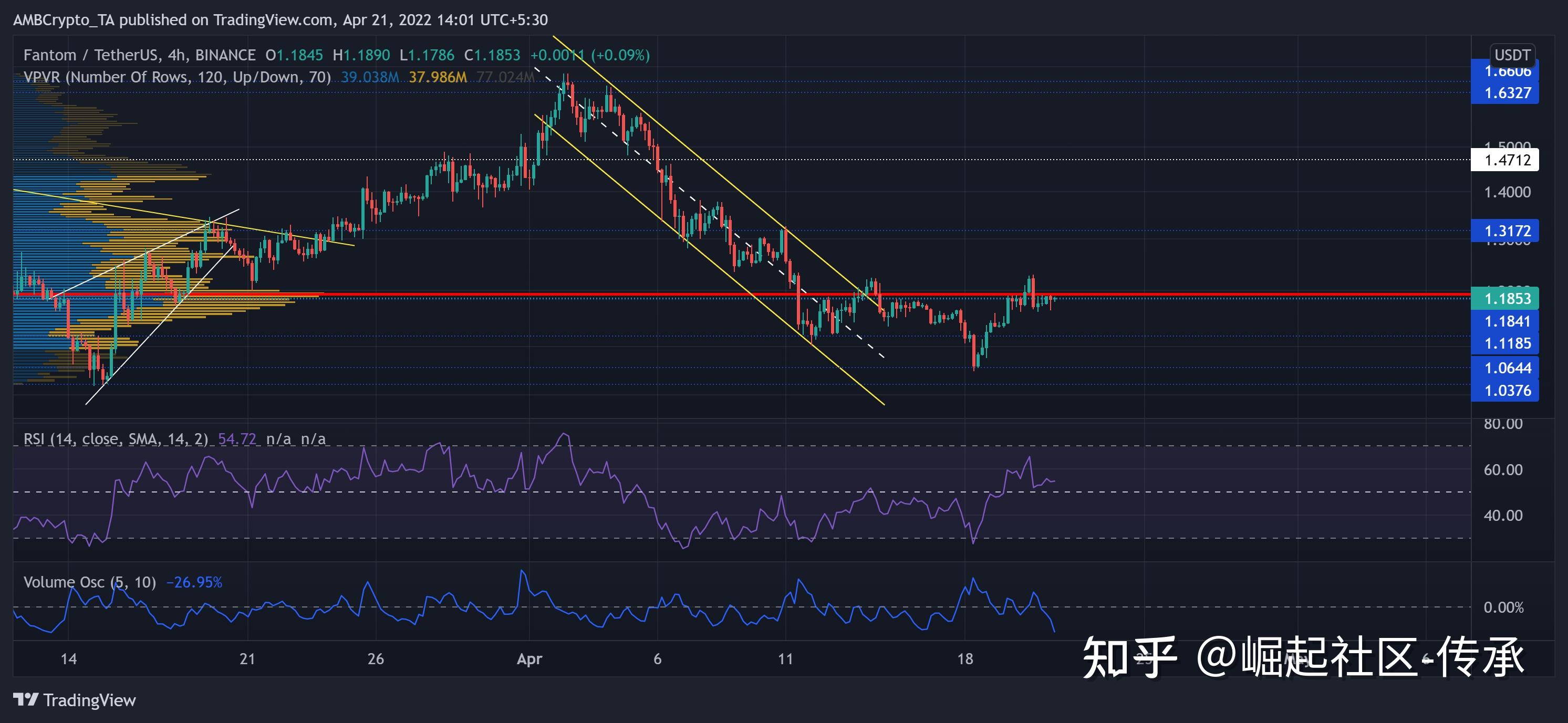Click the open value O1.1845

(x=294, y=55)
